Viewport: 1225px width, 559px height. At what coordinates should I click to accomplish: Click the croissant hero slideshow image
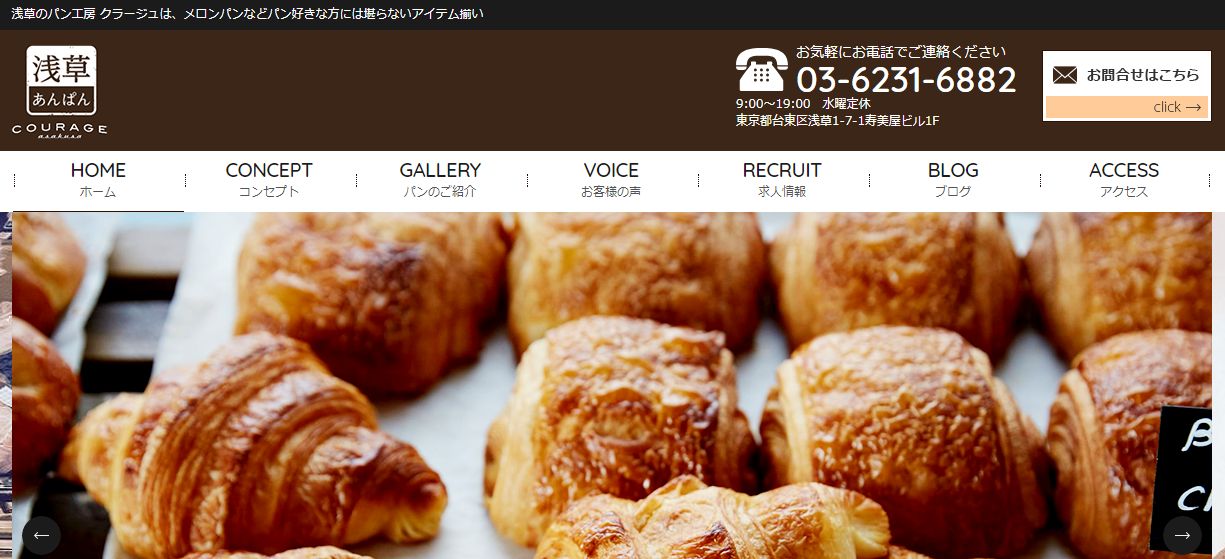(x=612, y=385)
